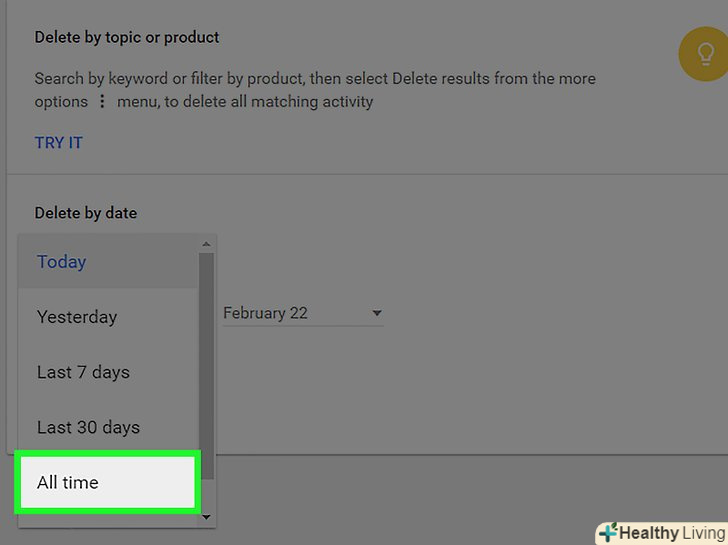This screenshot has height=545, width=728.
Task: Click the three-dot more options icon
Action: coord(101,101)
